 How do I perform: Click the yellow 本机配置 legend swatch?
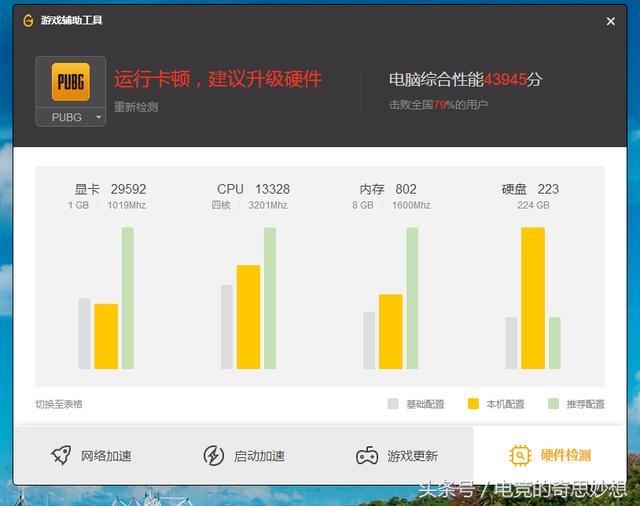(473, 404)
